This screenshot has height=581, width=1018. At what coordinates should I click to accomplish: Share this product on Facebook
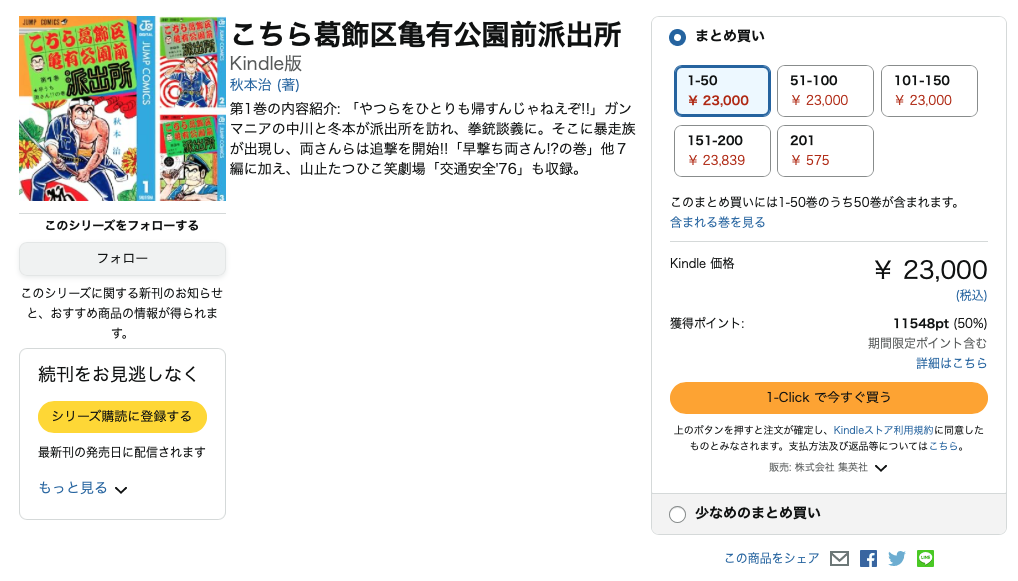pyautogui.click(x=868, y=559)
